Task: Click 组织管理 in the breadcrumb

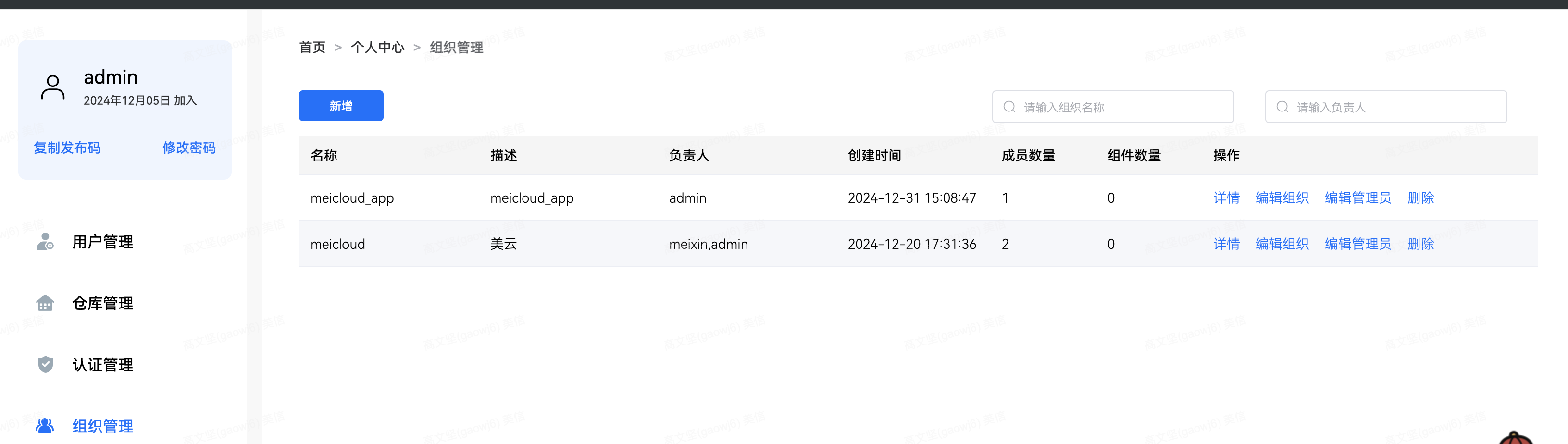Action: click(457, 48)
